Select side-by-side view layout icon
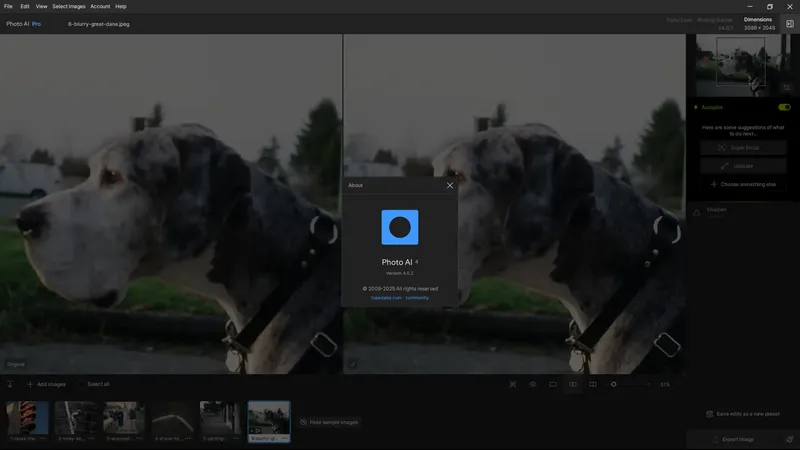Screen dimensions: 800x450 (572, 384)
